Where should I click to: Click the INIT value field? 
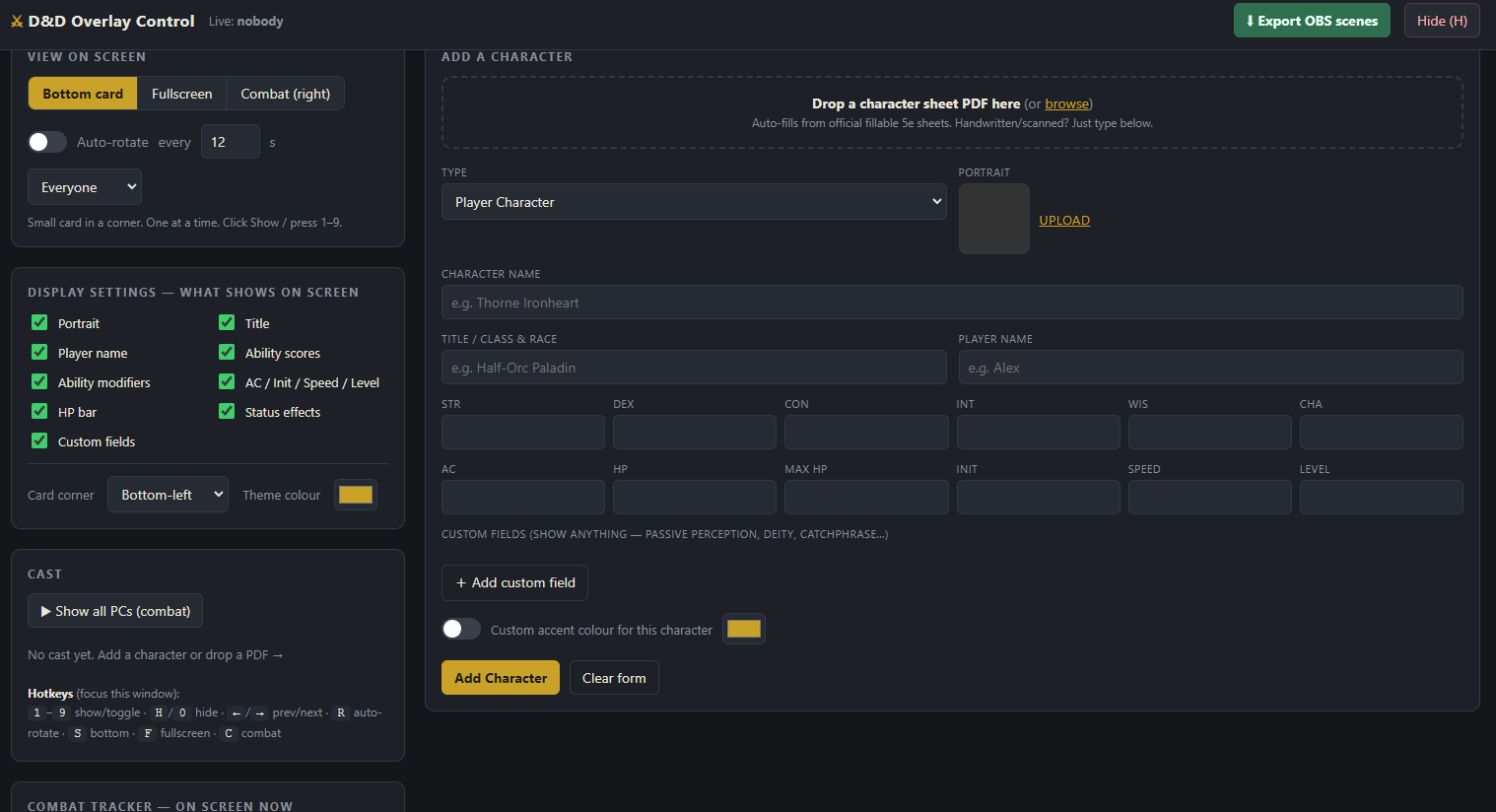coord(1039,498)
